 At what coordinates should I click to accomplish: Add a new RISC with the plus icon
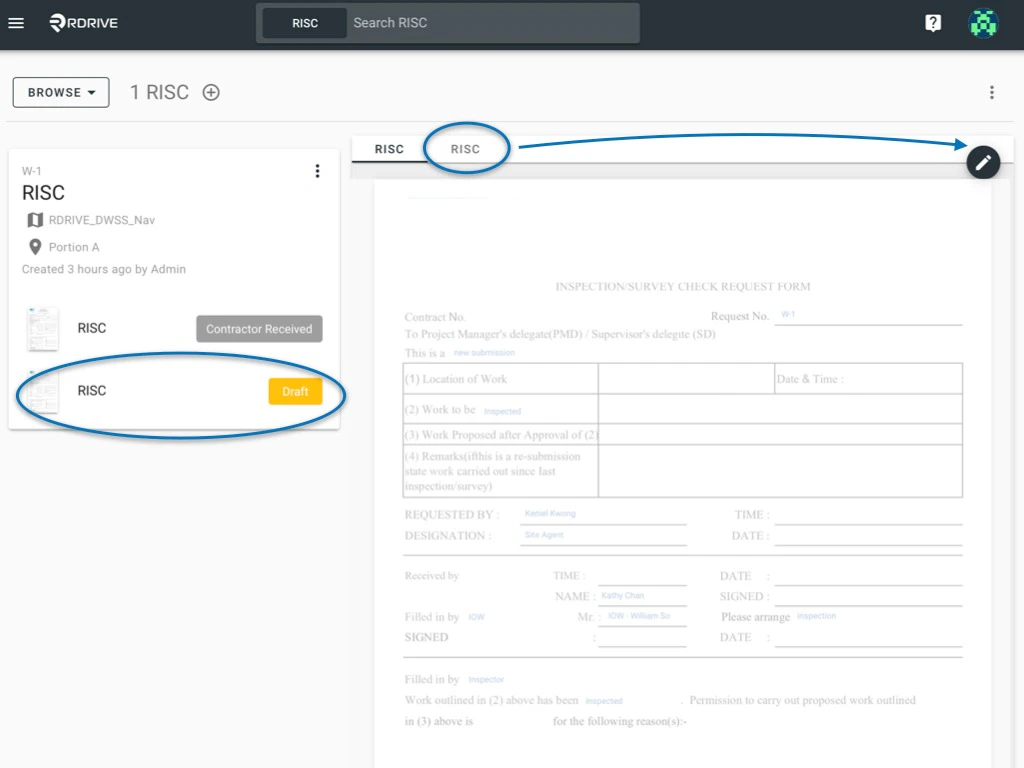[211, 92]
